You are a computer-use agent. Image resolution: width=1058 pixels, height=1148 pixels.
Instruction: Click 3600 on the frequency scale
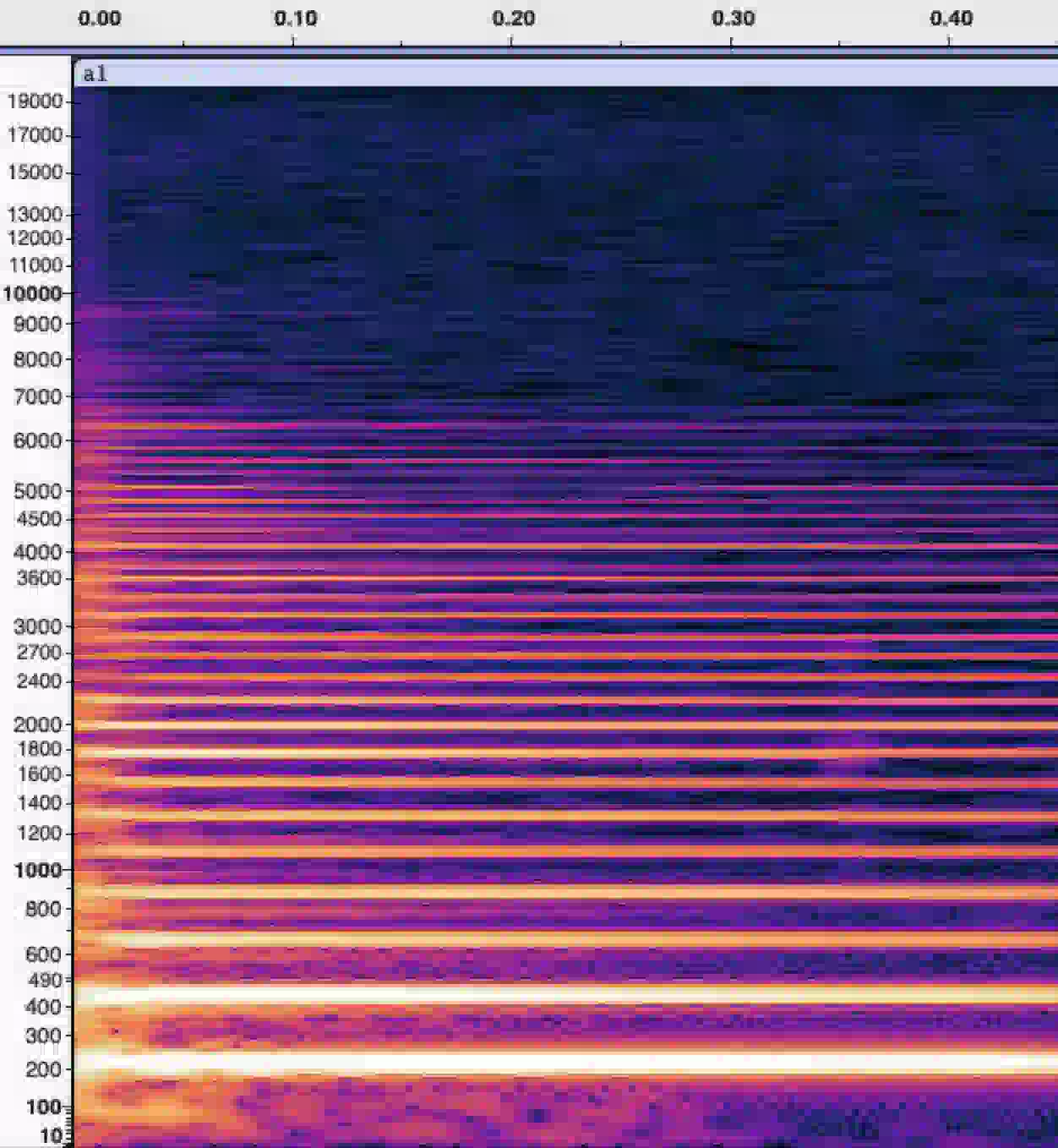click(x=37, y=578)
